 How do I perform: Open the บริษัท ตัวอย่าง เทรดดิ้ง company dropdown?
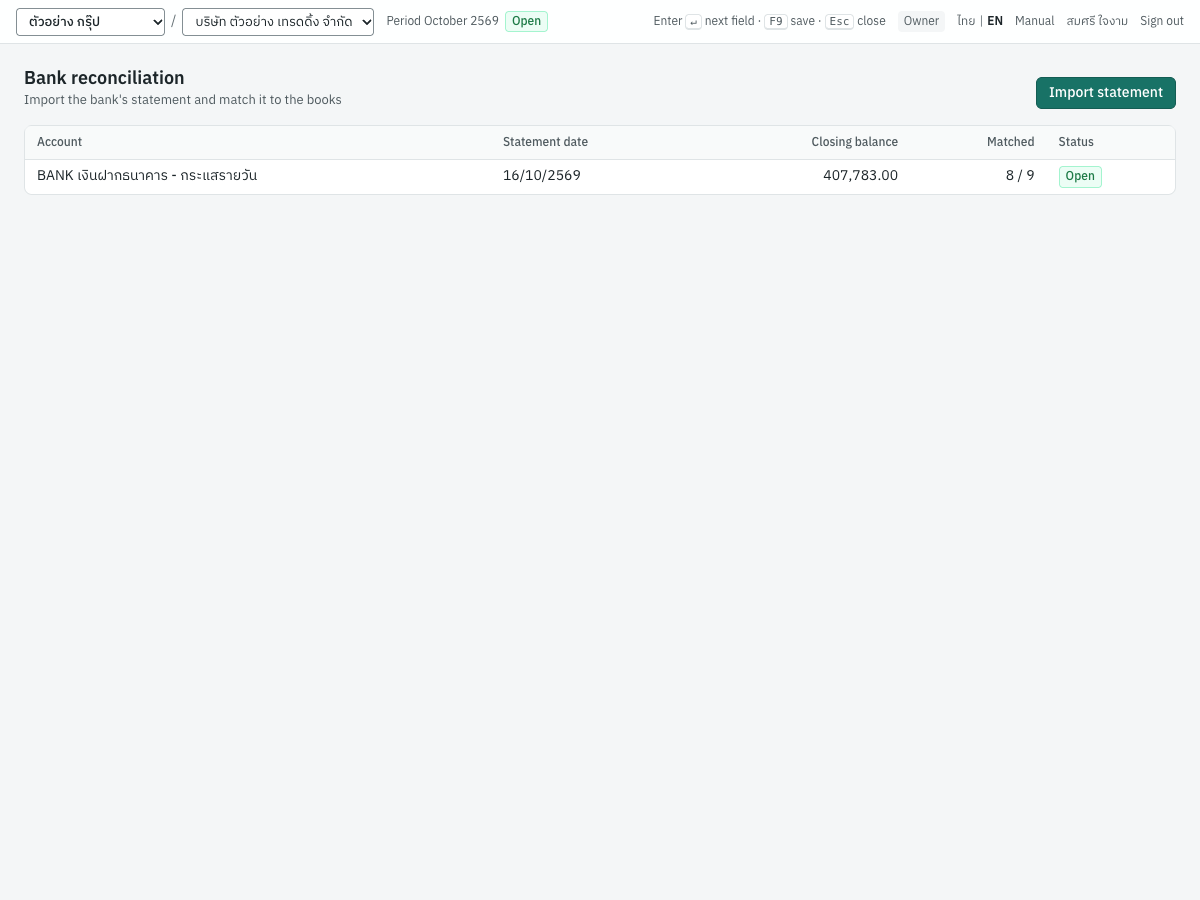pos(278,22)
